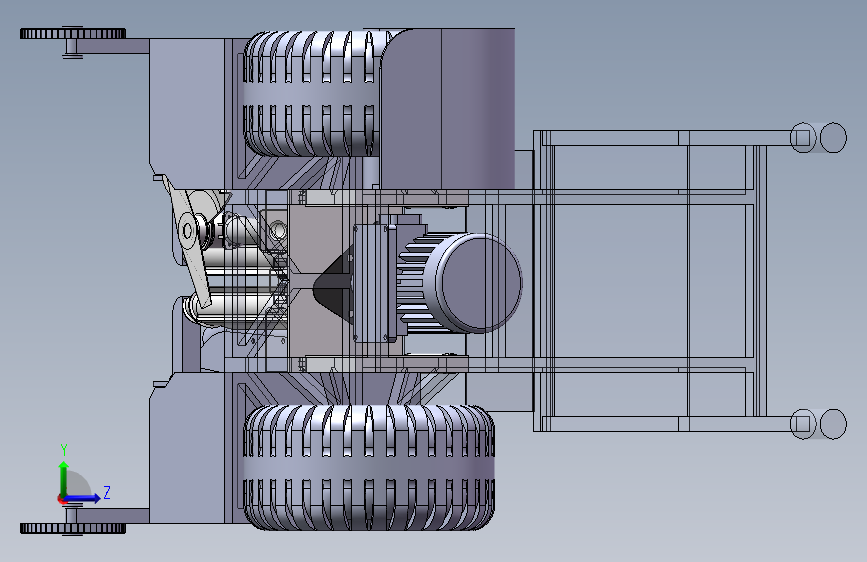Select the solid cover block beside upper tire
Screen dimensions: 867x562
[x=447, y=108]
